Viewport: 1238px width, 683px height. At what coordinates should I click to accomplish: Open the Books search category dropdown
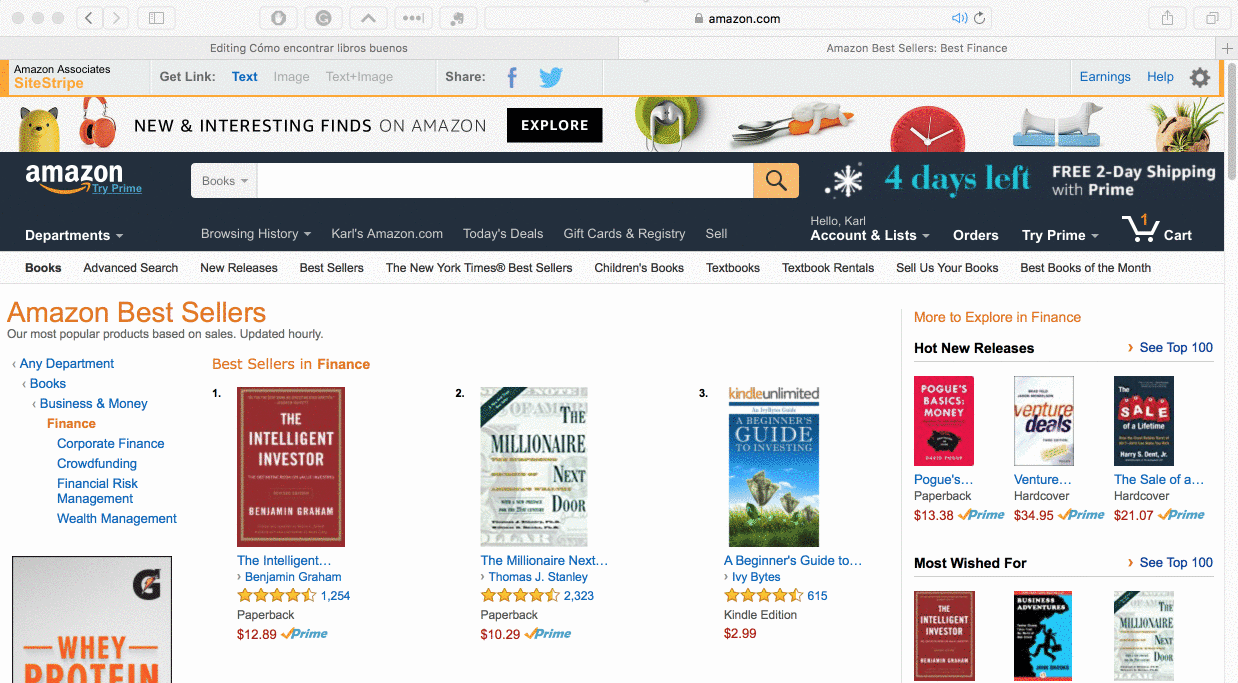tap(224, 181)
